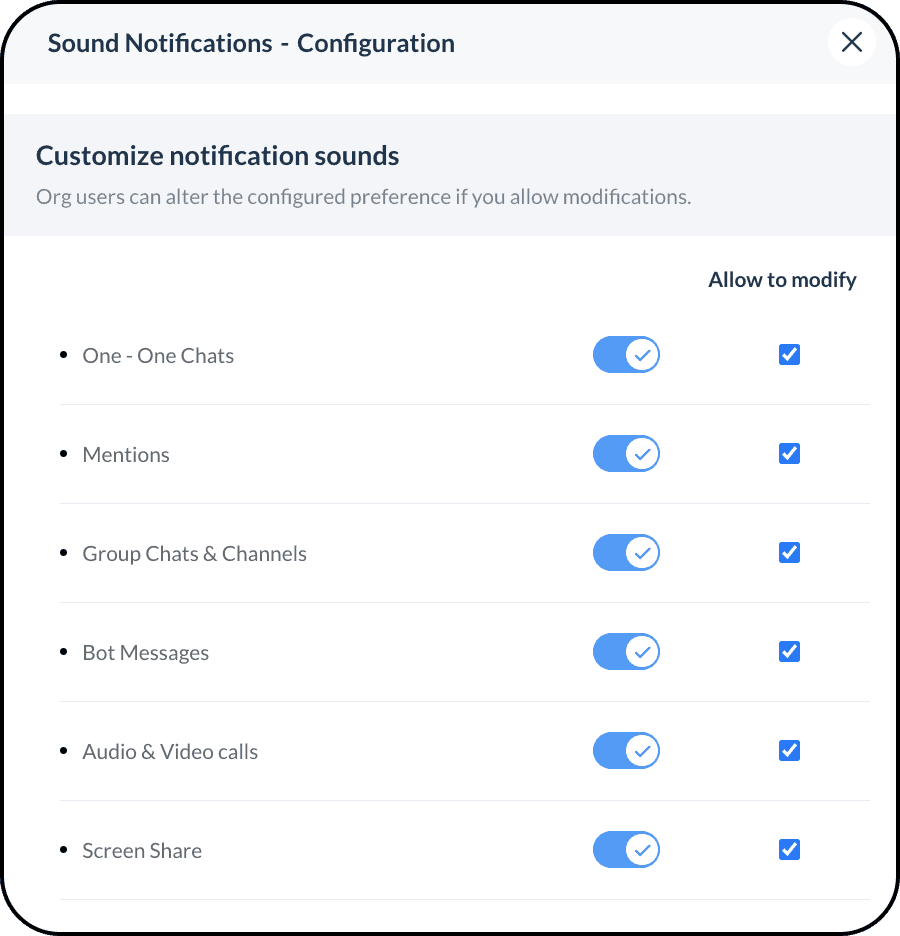Select the Bot Messages label
Image resolution: width=900 pixels, height=936 pixels.
(146, 653)
